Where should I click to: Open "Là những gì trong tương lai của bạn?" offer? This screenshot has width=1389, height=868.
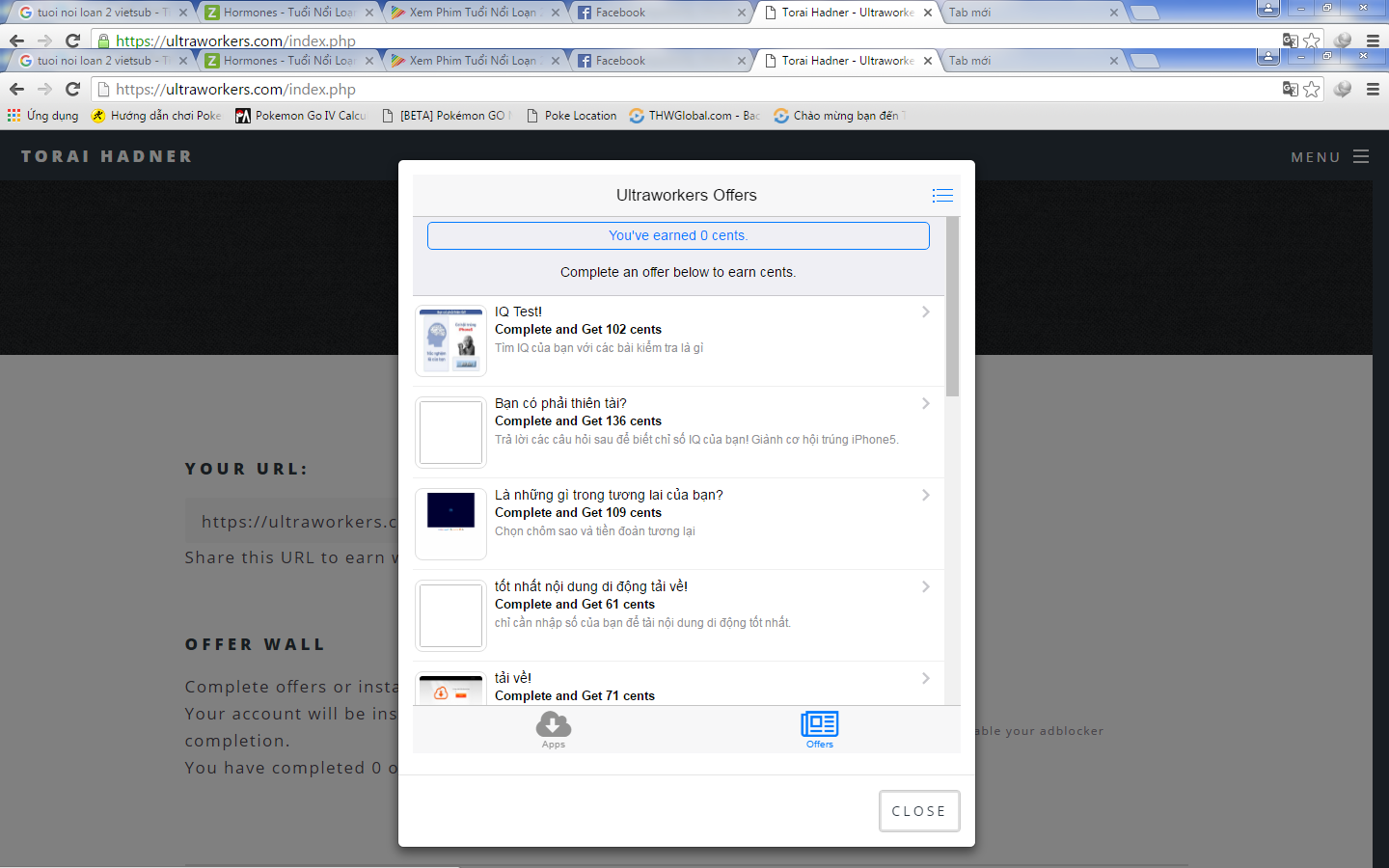click(x=609, y=495)
